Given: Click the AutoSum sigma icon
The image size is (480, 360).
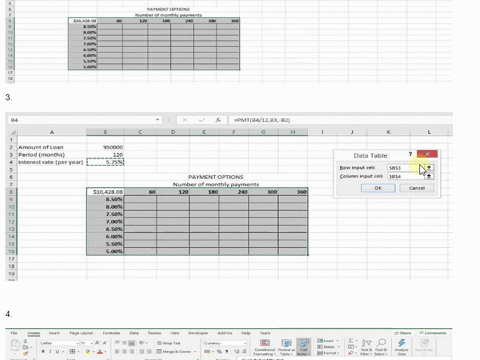Looking at the screenshot, I should click(x=351, y=341).
